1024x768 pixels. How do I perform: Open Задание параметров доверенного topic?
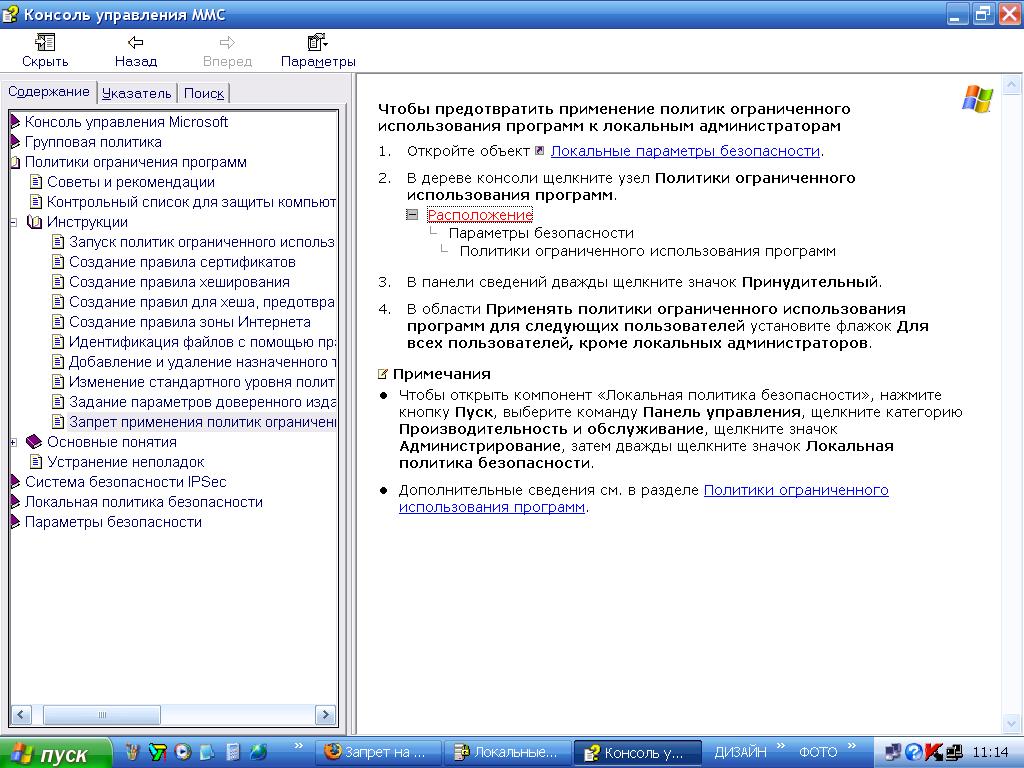[x=202, y=402]
